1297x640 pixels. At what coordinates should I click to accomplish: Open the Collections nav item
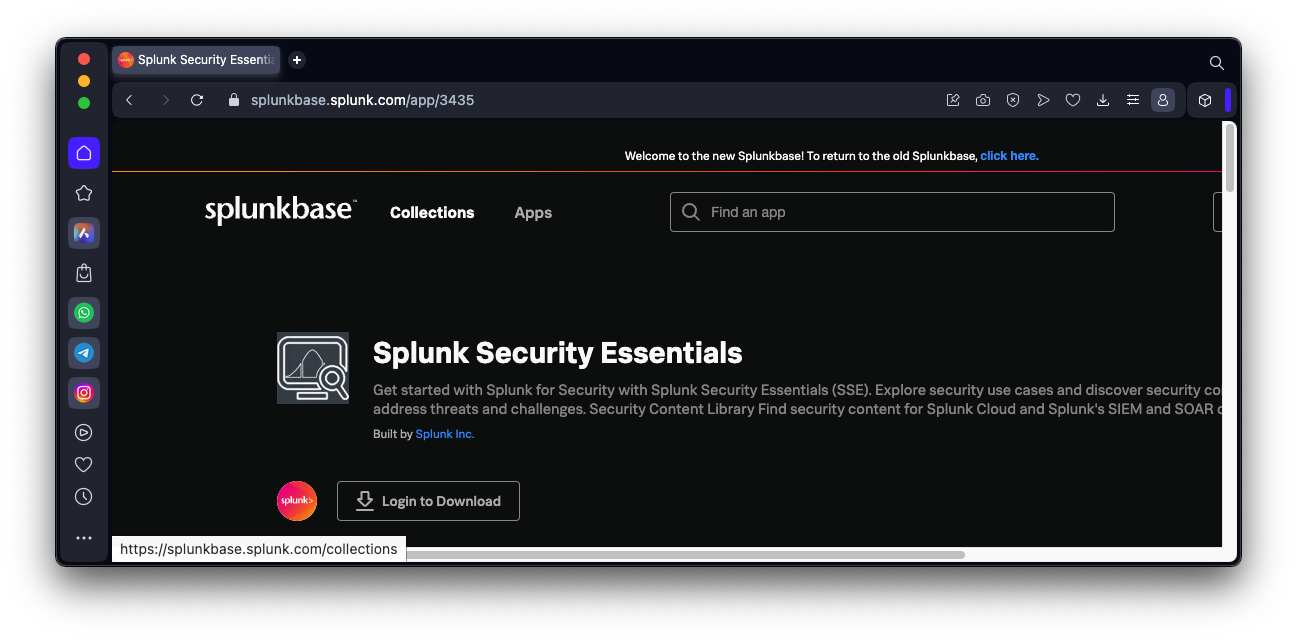tap(432, 213)
